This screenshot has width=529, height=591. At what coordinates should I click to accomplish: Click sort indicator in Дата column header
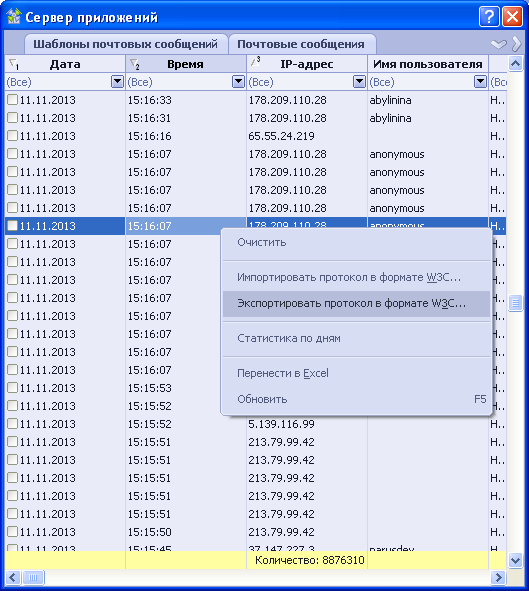[14, 64]
